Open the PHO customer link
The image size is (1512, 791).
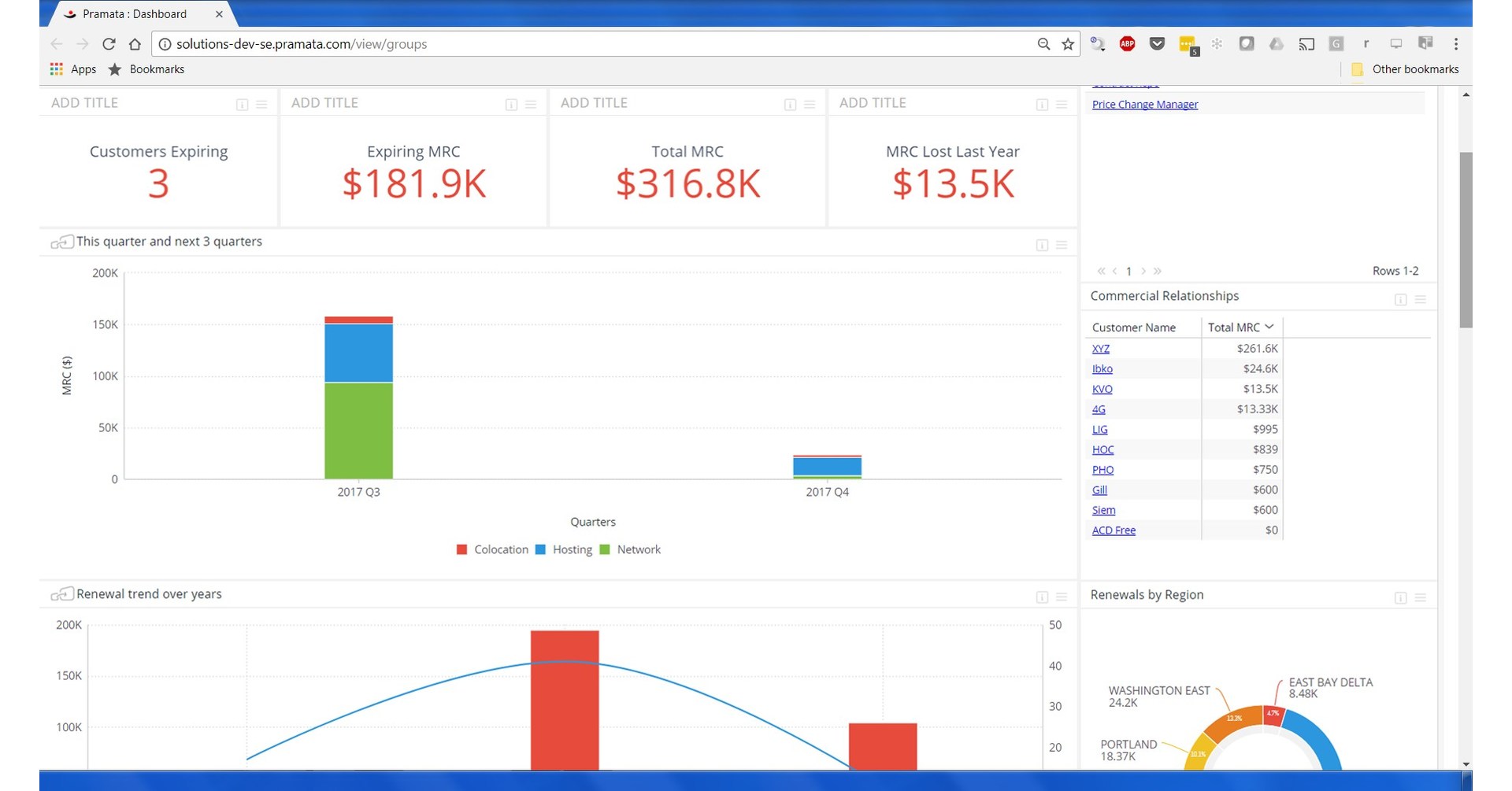[x=1103, y=470]
